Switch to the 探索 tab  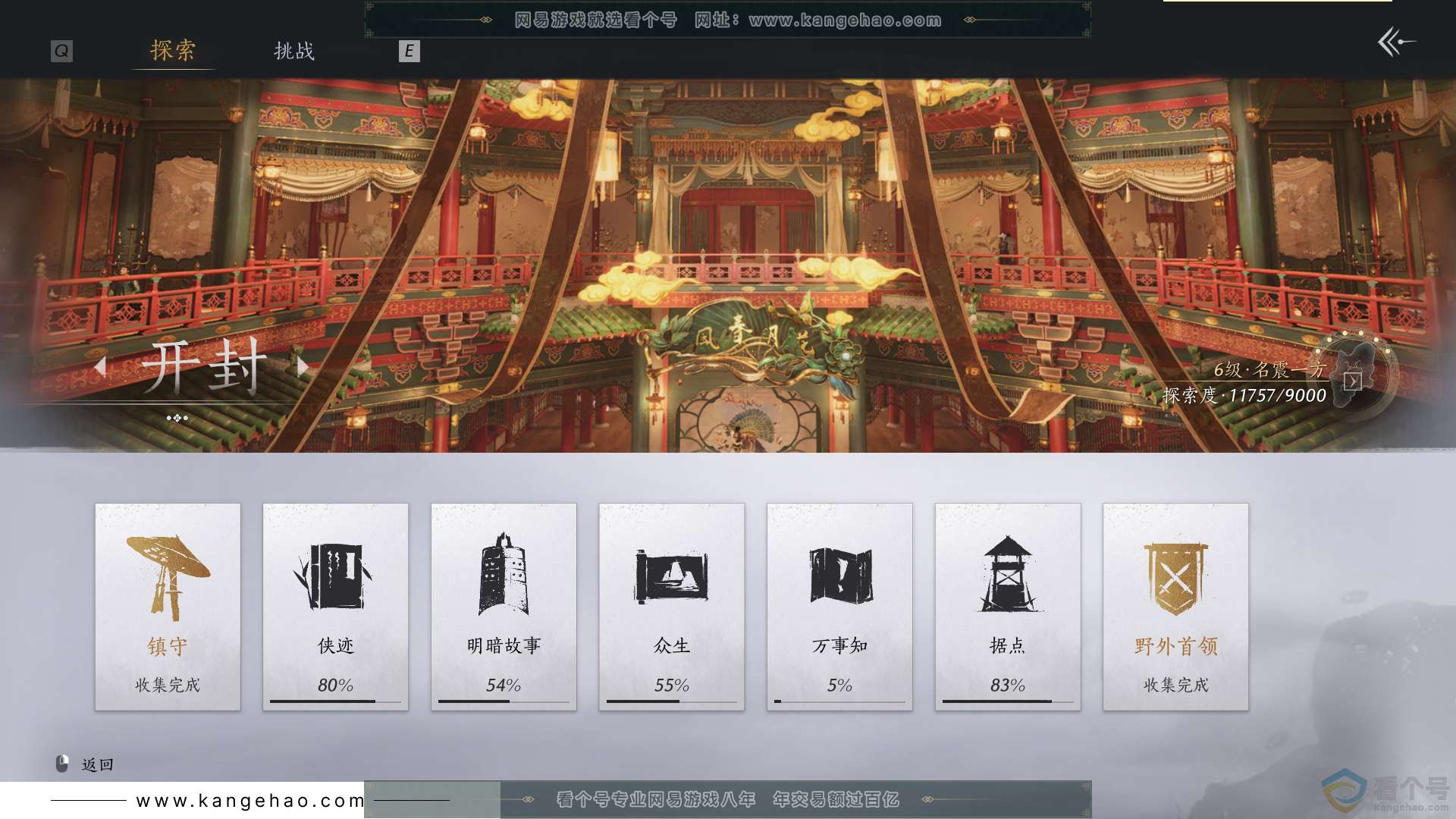click(173, 51)
